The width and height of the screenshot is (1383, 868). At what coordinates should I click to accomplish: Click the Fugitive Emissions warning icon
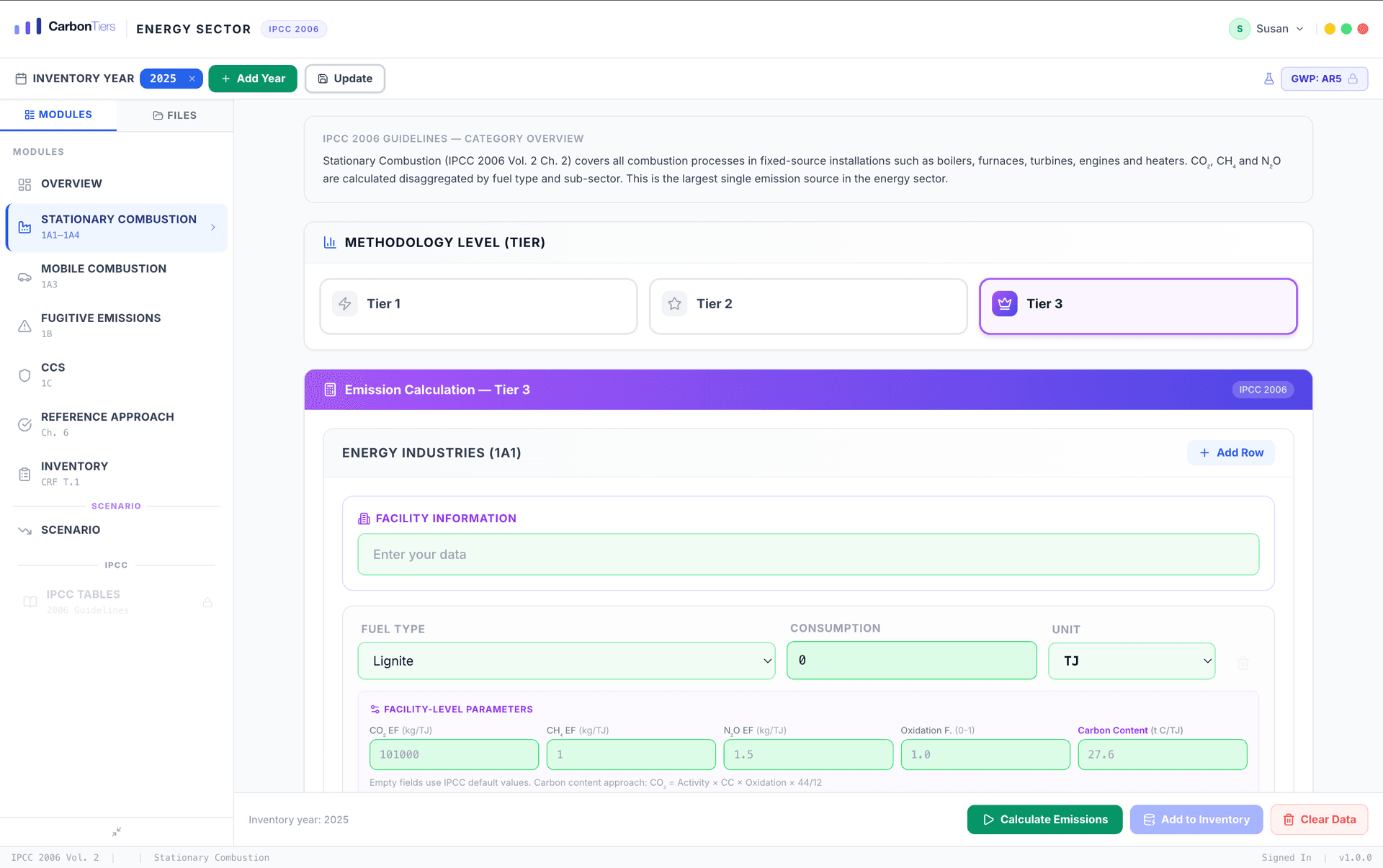pos(24,326)
